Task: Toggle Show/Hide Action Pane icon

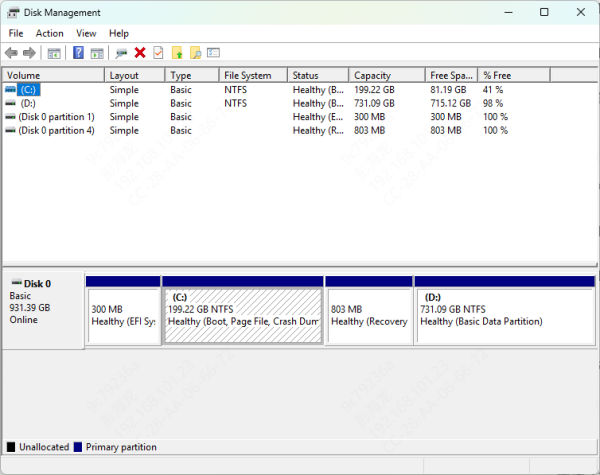Action: [97, 53]
